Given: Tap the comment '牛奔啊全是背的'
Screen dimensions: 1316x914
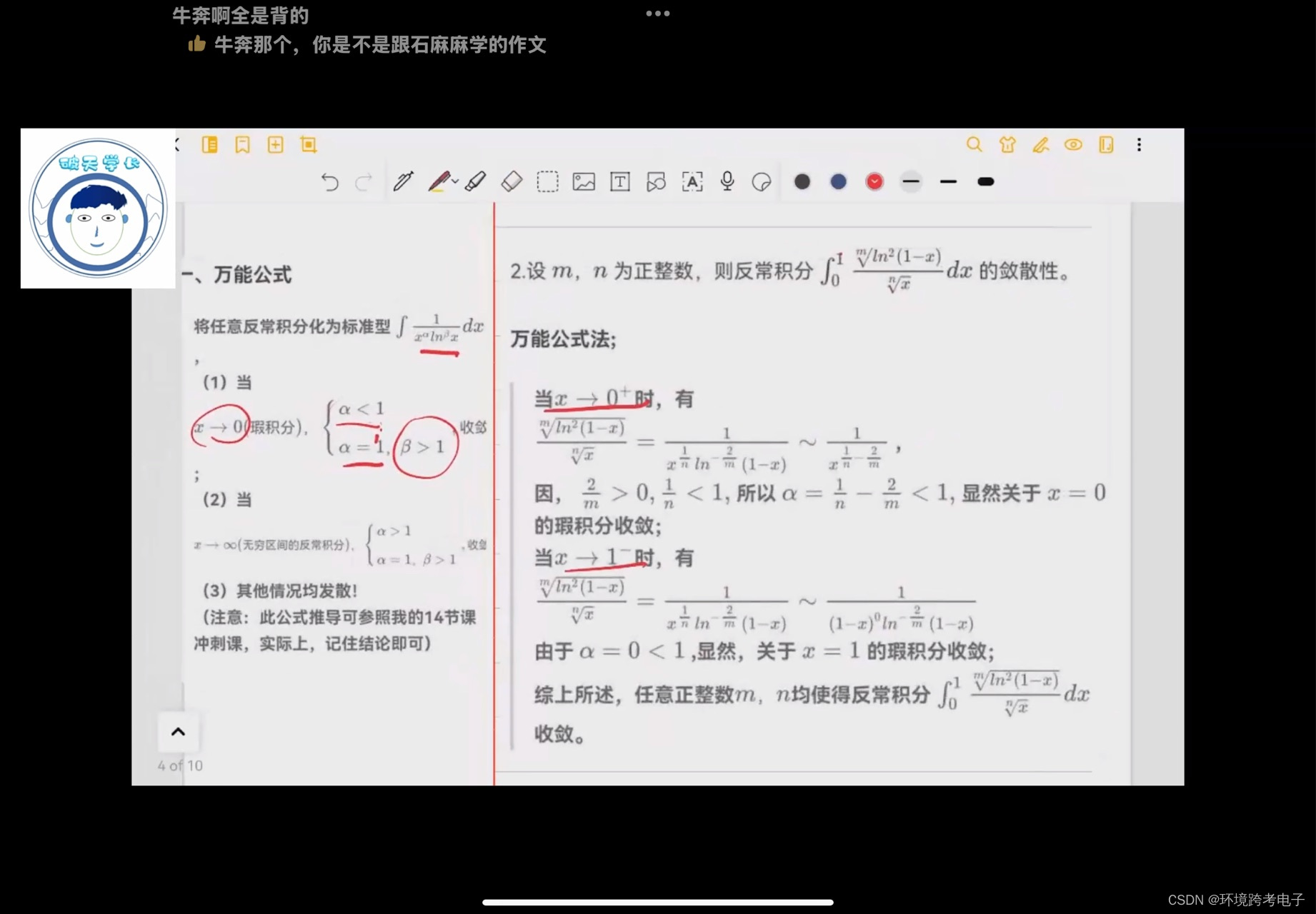Looking at the screenshot, I should (241, 16).
